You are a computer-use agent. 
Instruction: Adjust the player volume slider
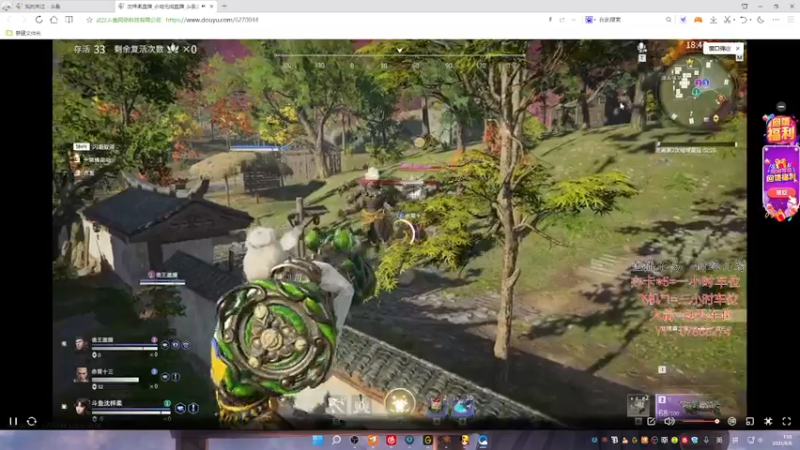pyautogui.click(x=700, y=421)
